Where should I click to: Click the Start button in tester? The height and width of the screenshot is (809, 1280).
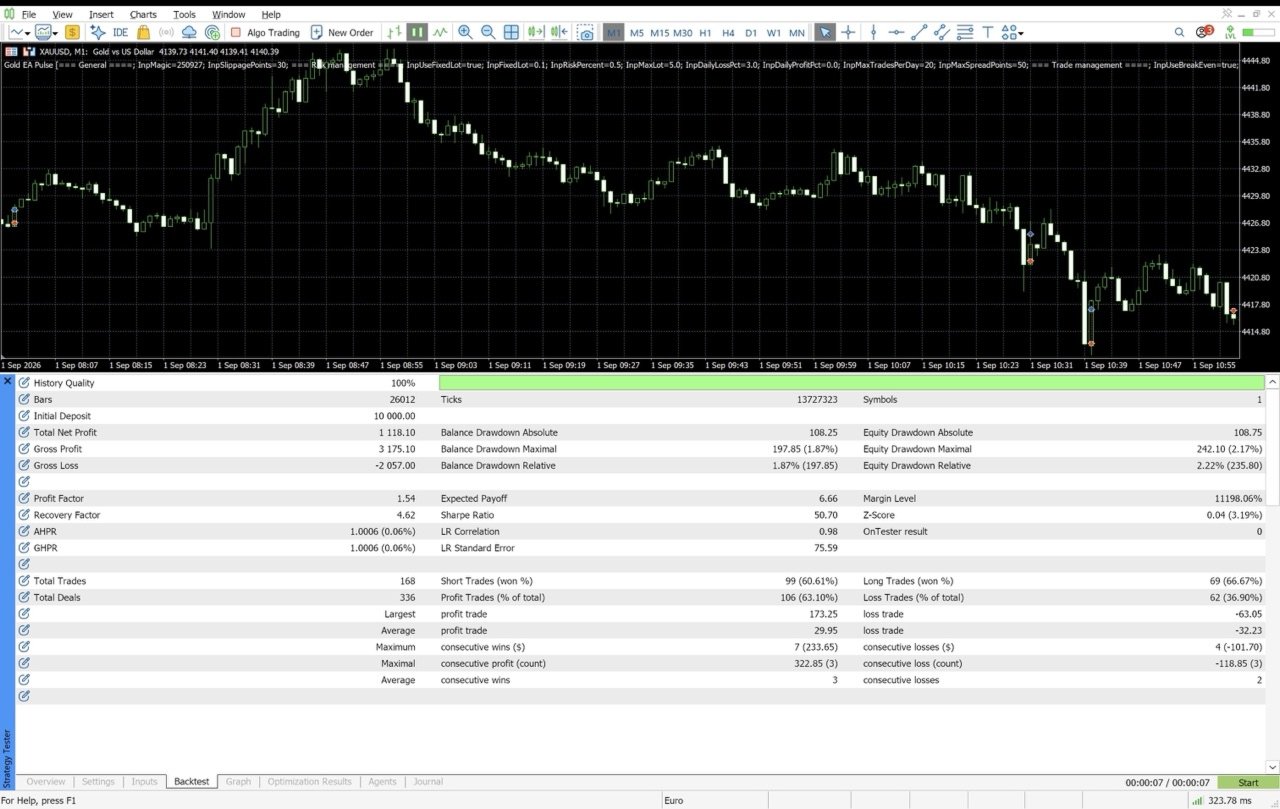click(1248, 782)
